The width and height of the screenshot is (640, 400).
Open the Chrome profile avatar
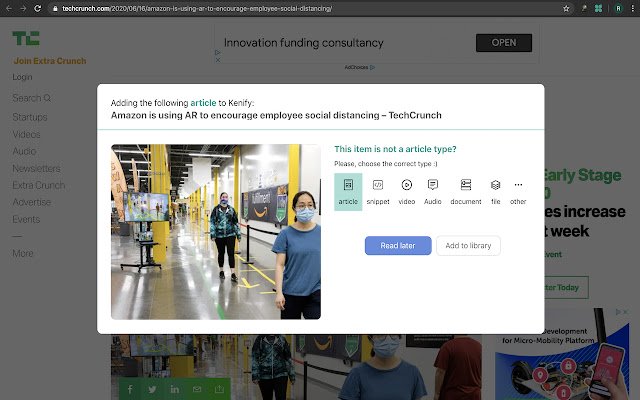click(x=618, y=8)
